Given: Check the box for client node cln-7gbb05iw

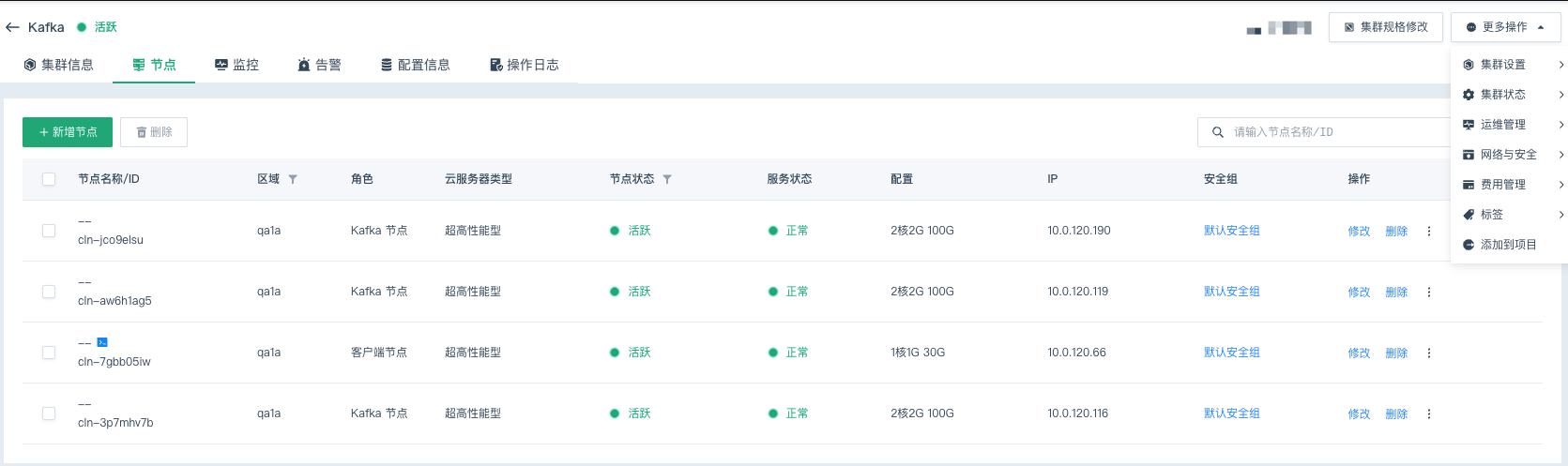Looking at the screenshot, I should tap(49, 353).
